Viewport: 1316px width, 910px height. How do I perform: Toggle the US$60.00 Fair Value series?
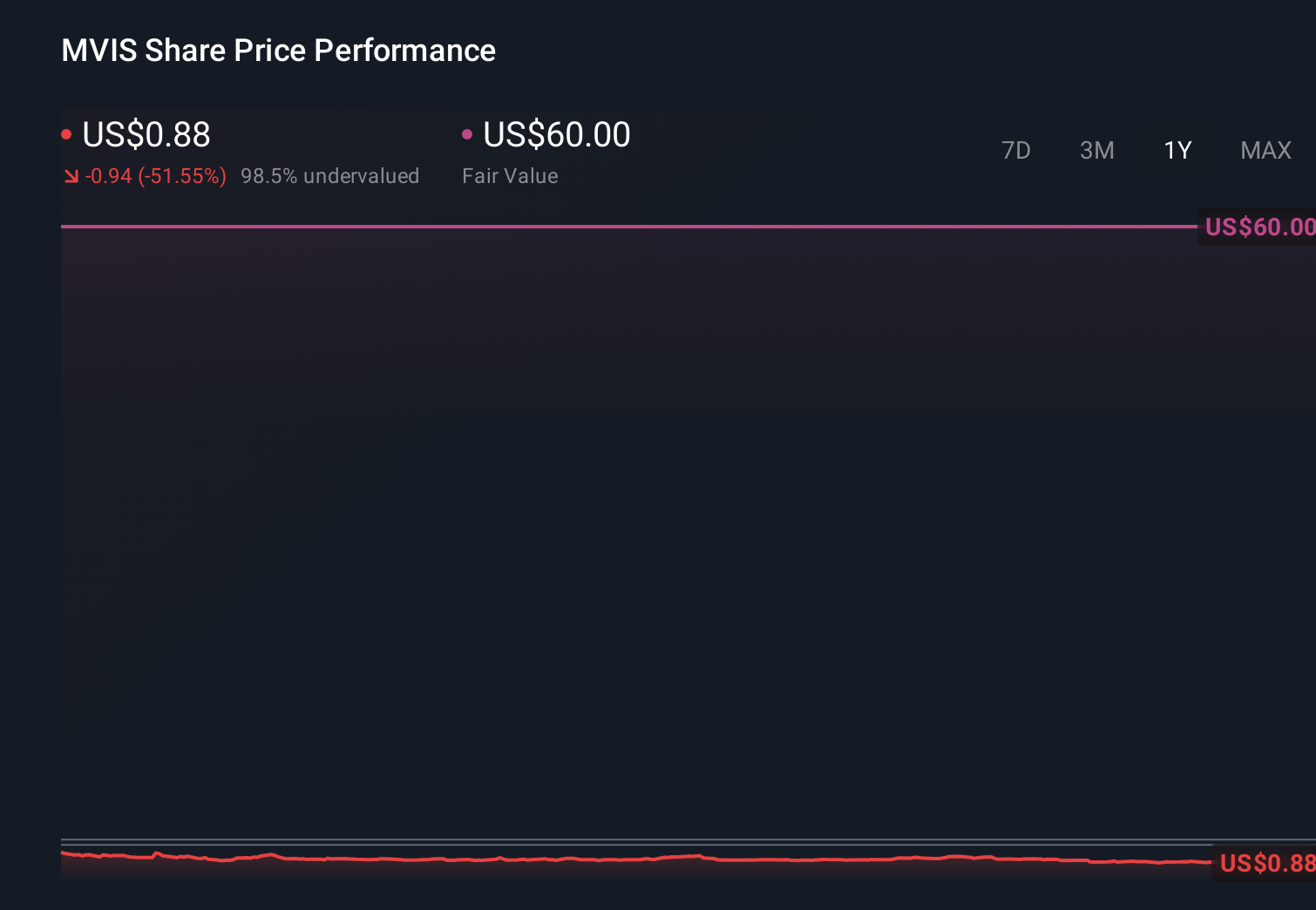[556, 134]
